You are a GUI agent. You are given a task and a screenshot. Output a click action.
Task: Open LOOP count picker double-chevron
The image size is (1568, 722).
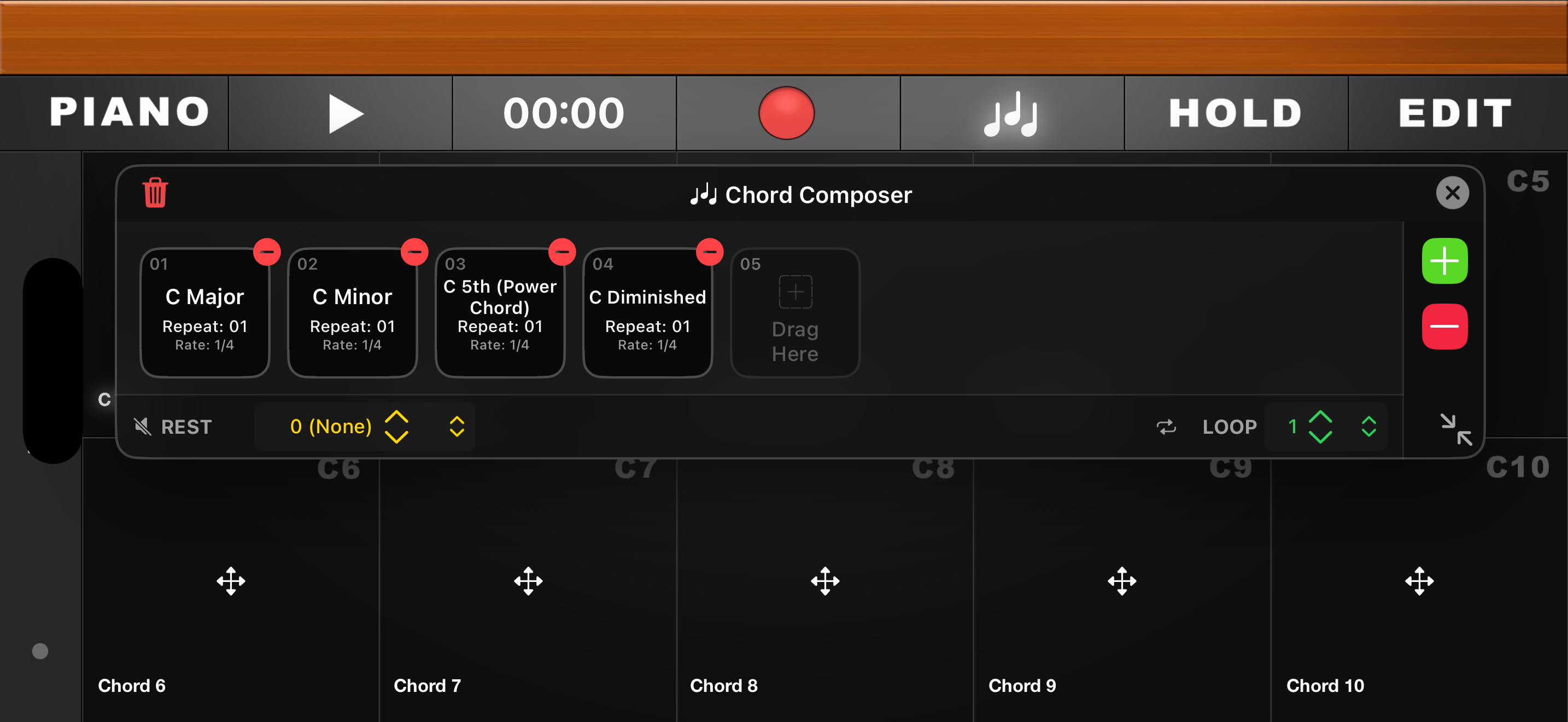[1368, 426]
